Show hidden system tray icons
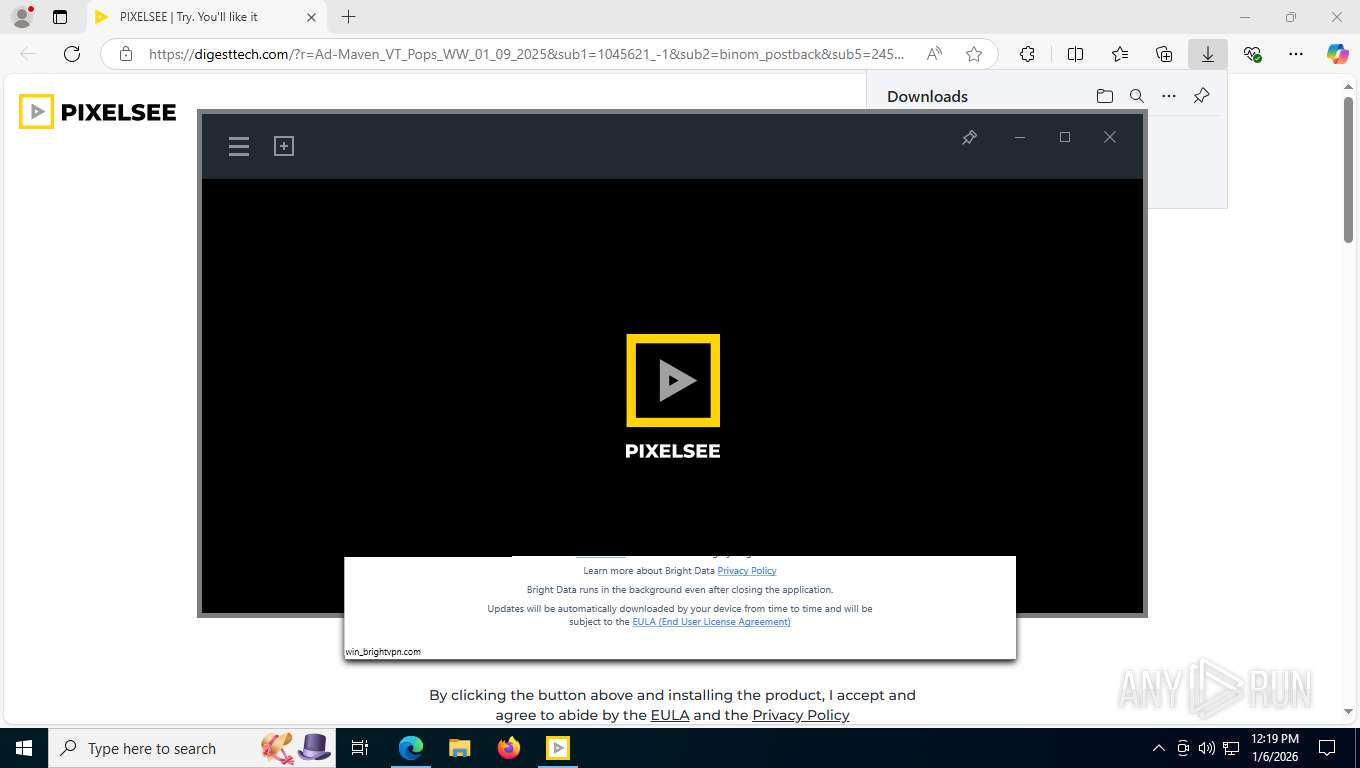 [x=1159, y=748]
